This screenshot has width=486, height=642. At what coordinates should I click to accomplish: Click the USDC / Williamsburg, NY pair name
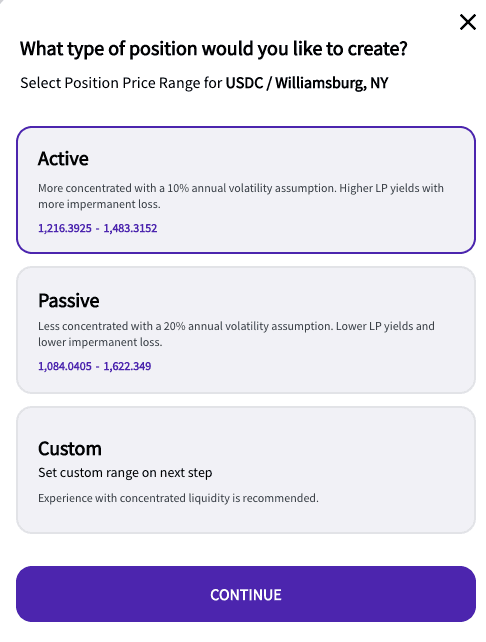pos(307,83)
